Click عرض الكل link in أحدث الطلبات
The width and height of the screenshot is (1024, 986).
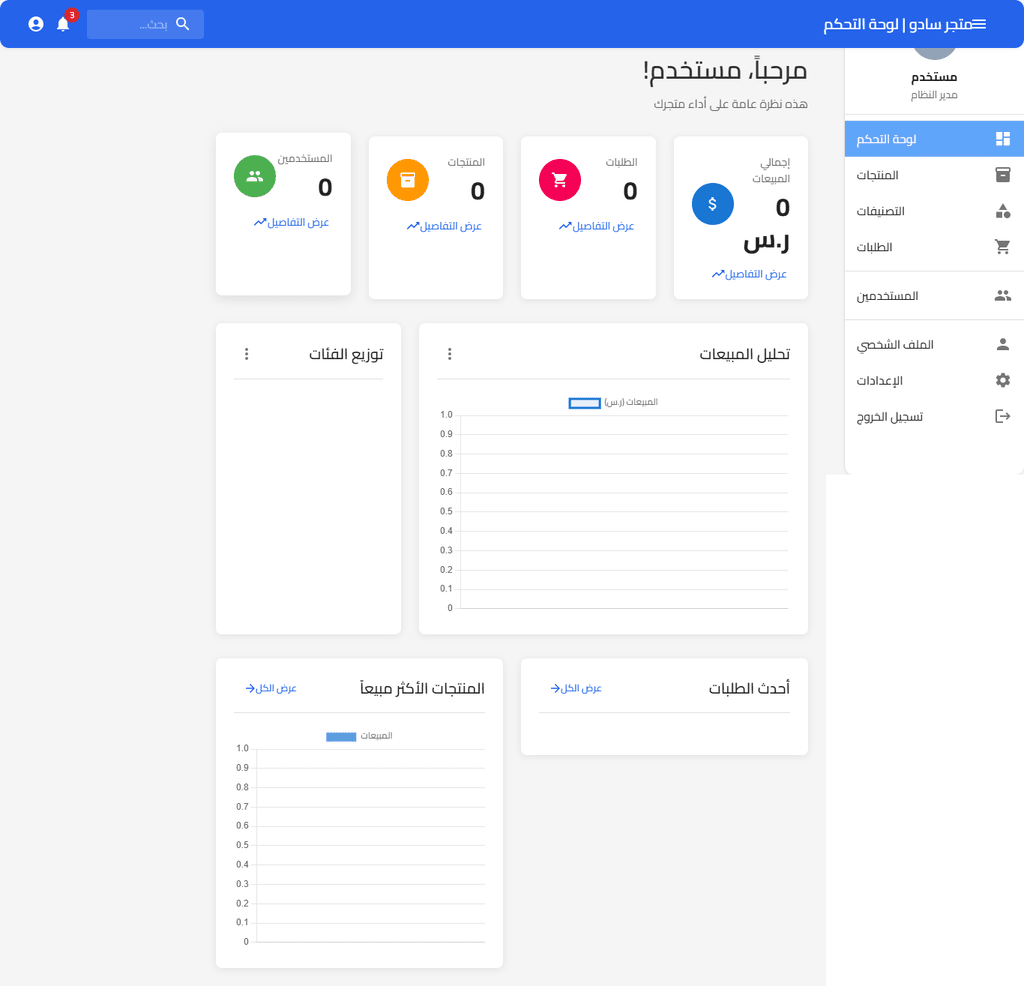click(576, 688)
